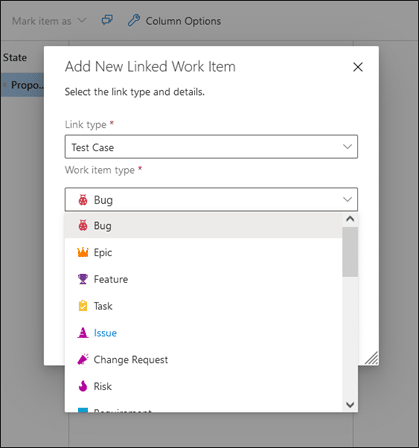Pick the Feature trophy icon
Image resolution: width=419 pixels, height=448 pixels.
83,279
